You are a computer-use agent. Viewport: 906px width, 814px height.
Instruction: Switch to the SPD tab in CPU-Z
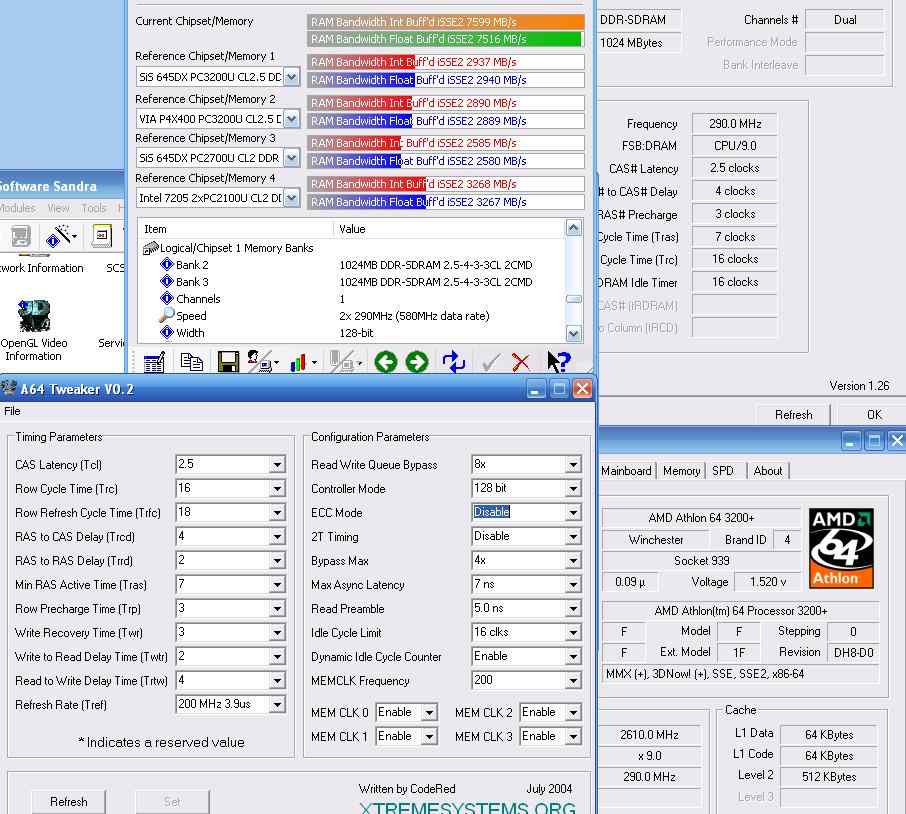(723, 471)
